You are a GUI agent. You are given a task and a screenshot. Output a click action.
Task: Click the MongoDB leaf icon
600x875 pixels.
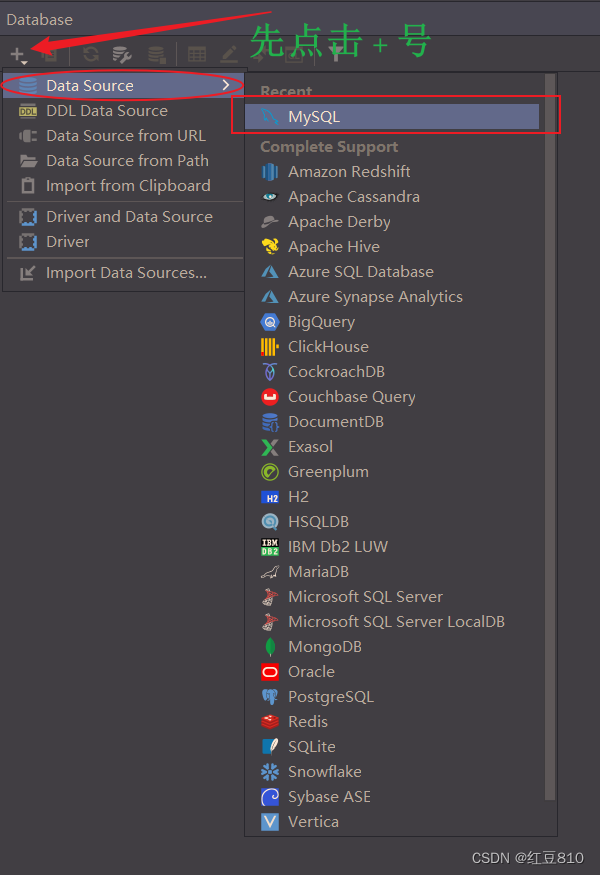[270, 647]
